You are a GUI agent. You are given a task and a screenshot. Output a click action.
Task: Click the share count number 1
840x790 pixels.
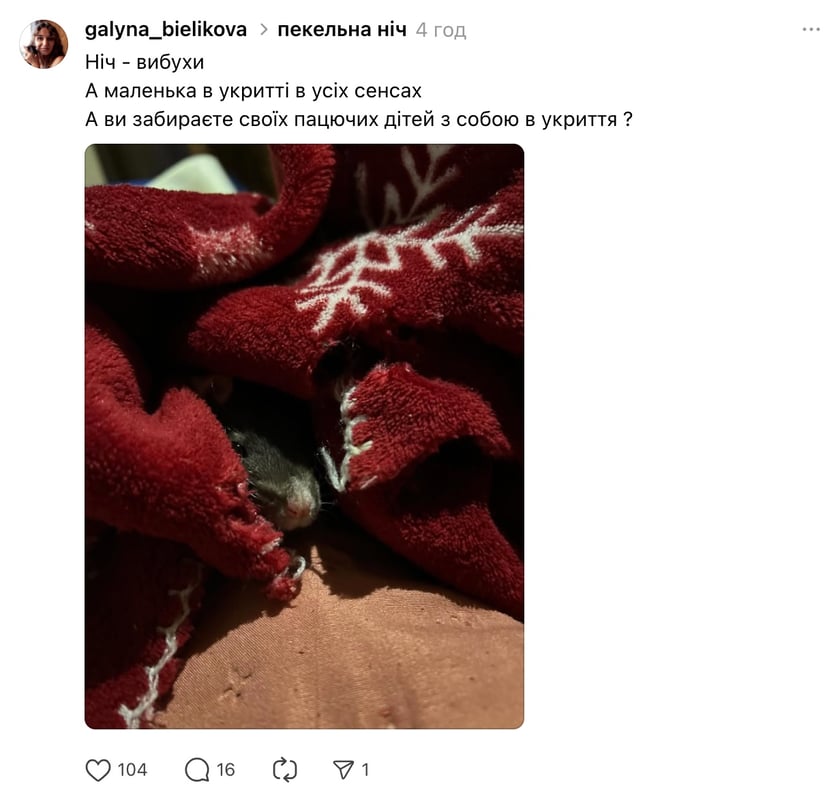365,770
